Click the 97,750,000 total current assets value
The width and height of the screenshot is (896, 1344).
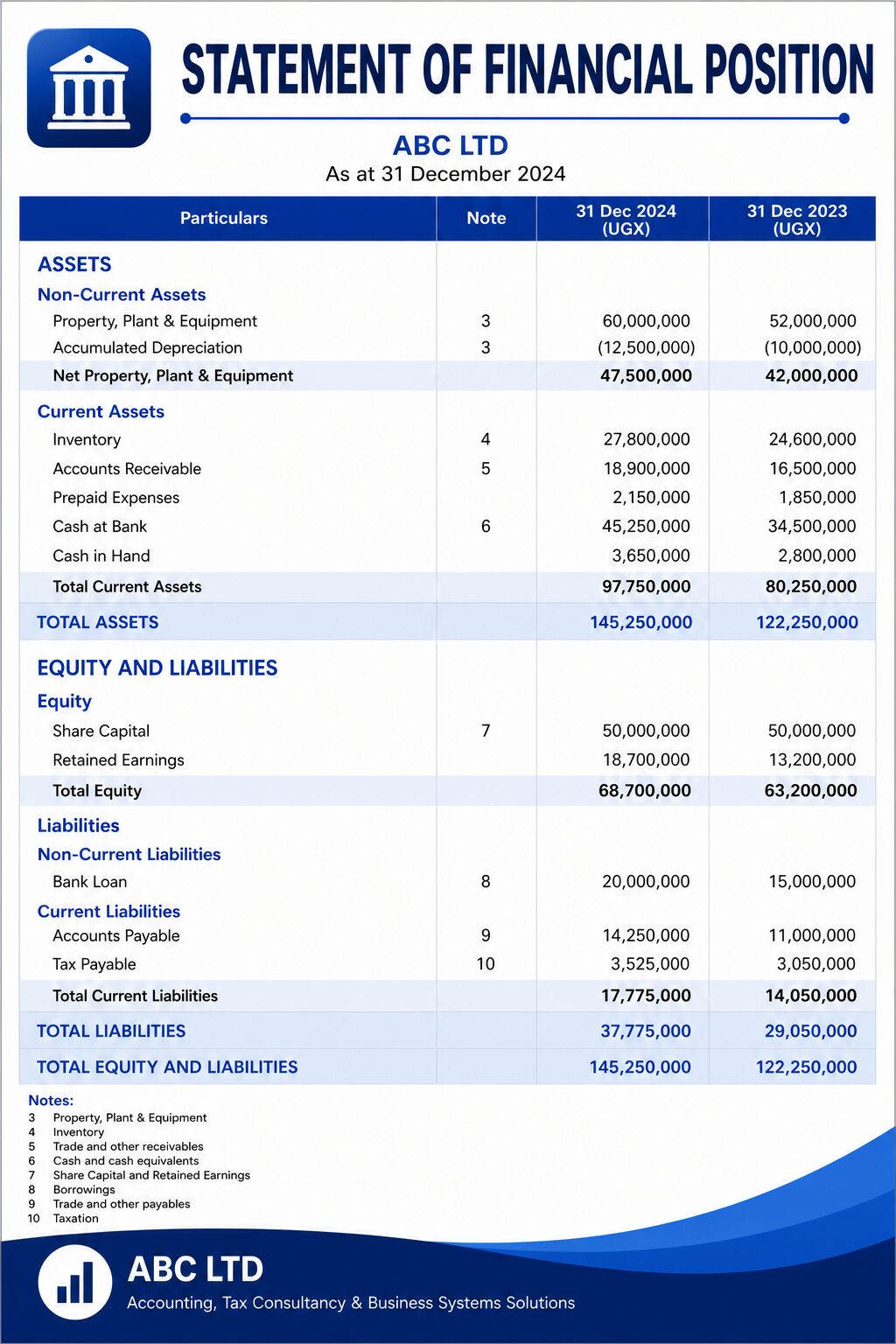[646, 587]
